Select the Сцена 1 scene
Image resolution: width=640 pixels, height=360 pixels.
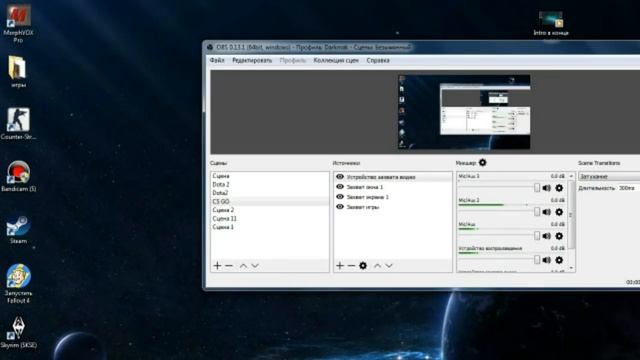(270, 227)
